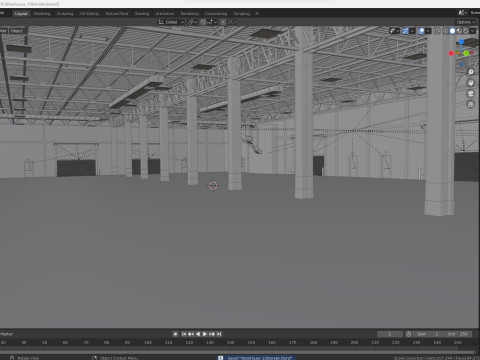This screenshot has width=480, height=360.
Task: Click the Start frame field
Action: pyautogui.click(x=428, y=334)
